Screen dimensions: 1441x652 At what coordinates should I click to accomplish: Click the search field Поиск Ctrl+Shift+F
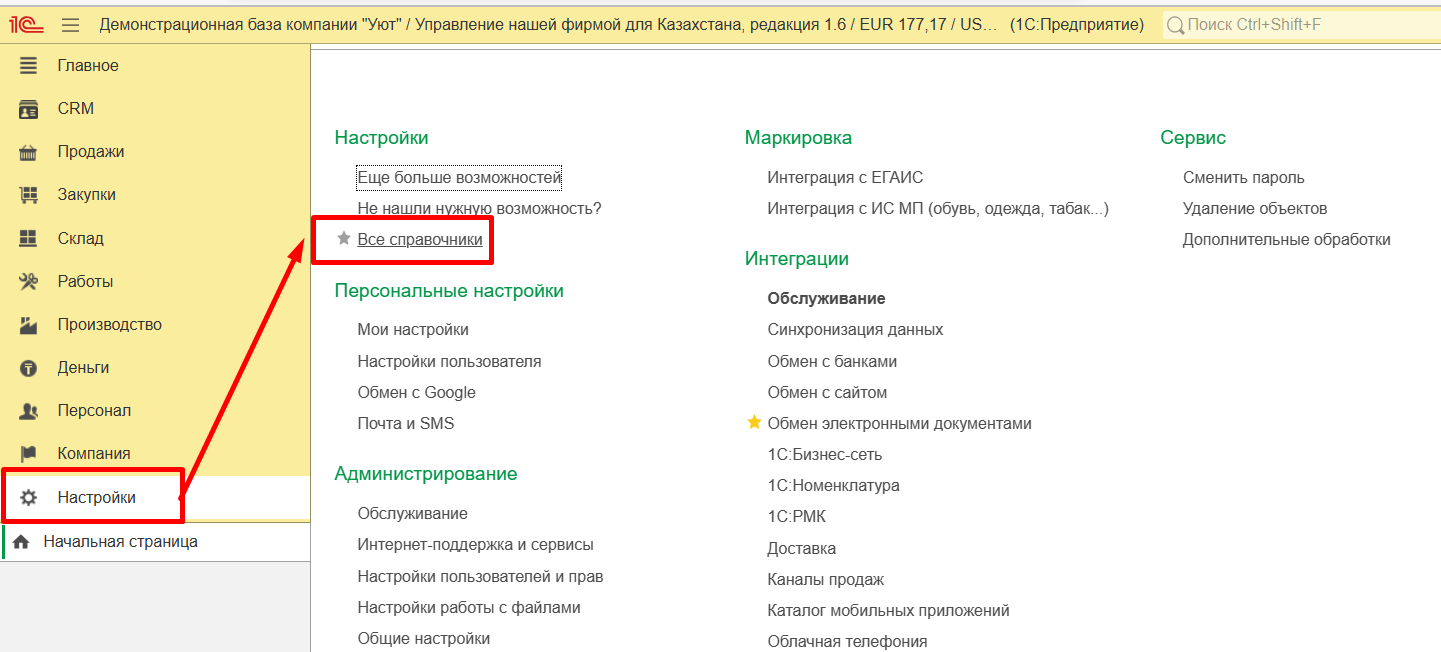coord(1300,25)
